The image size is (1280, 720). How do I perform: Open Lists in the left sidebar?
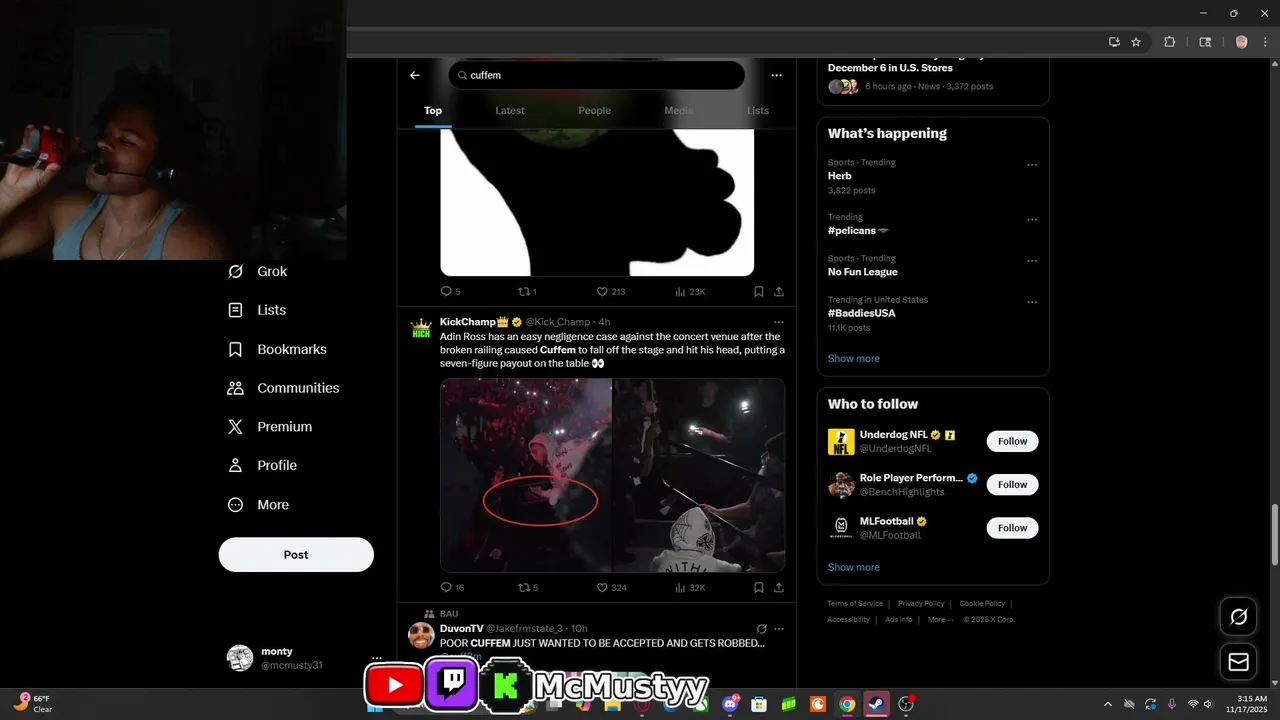(x=257, y=310)
